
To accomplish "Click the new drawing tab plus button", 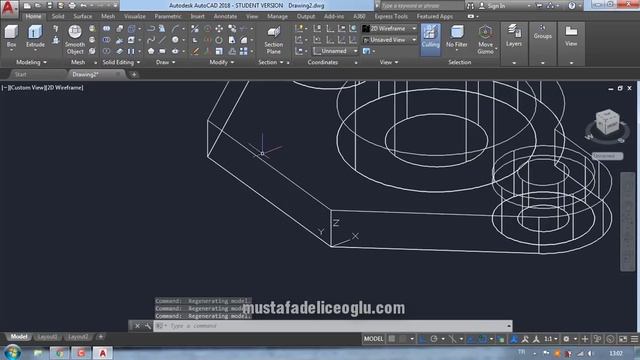I will point(134,74).
